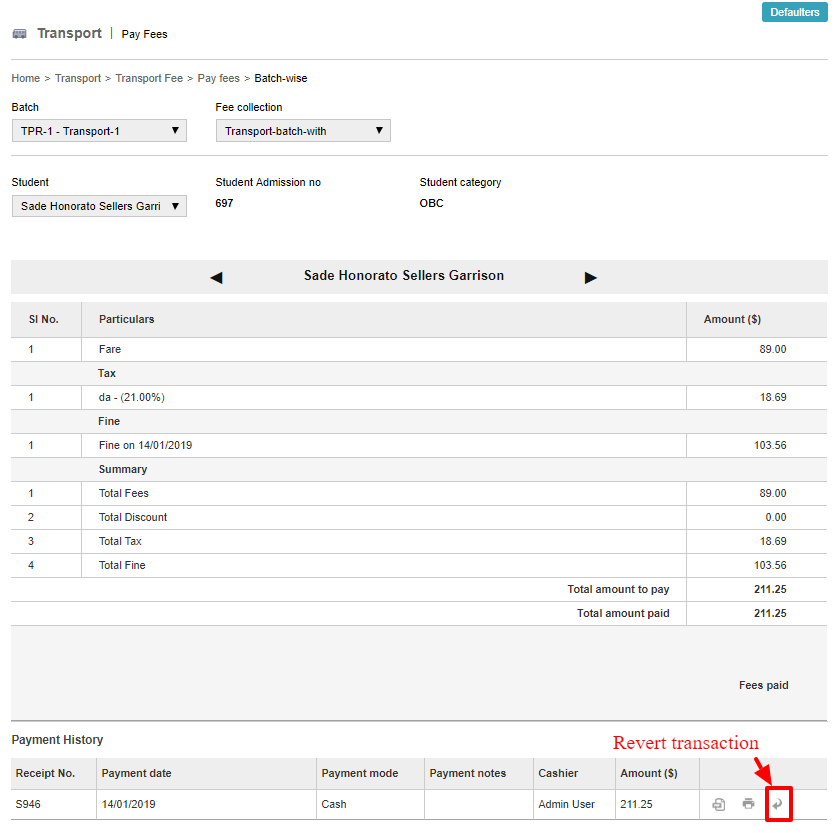Open Pay fees breadcrumb link
838x833 pixels.
[x=219, y=78]
